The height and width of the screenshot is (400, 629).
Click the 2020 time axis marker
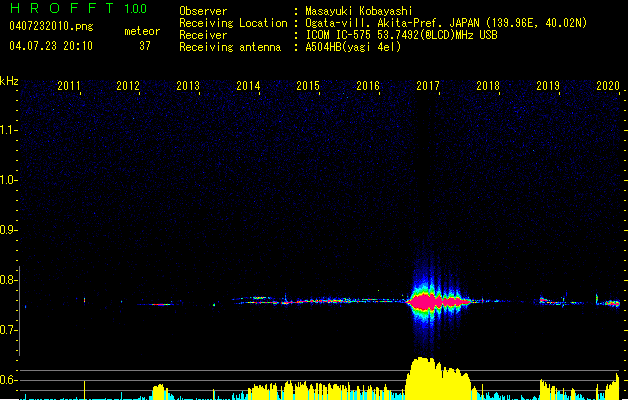[608, 85]
